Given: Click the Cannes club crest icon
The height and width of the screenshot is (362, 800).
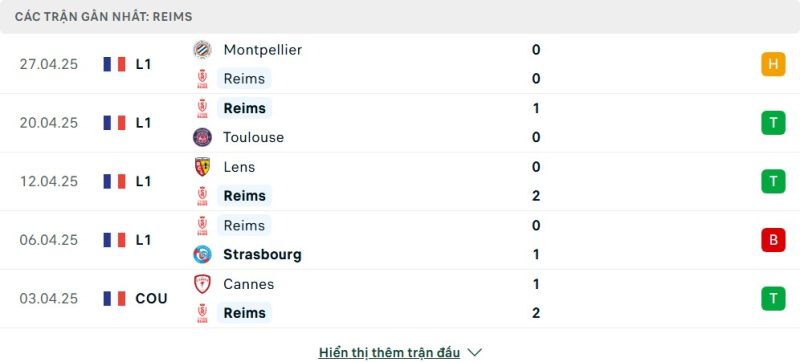Looking at the screenshot, I should coord(202,284).
